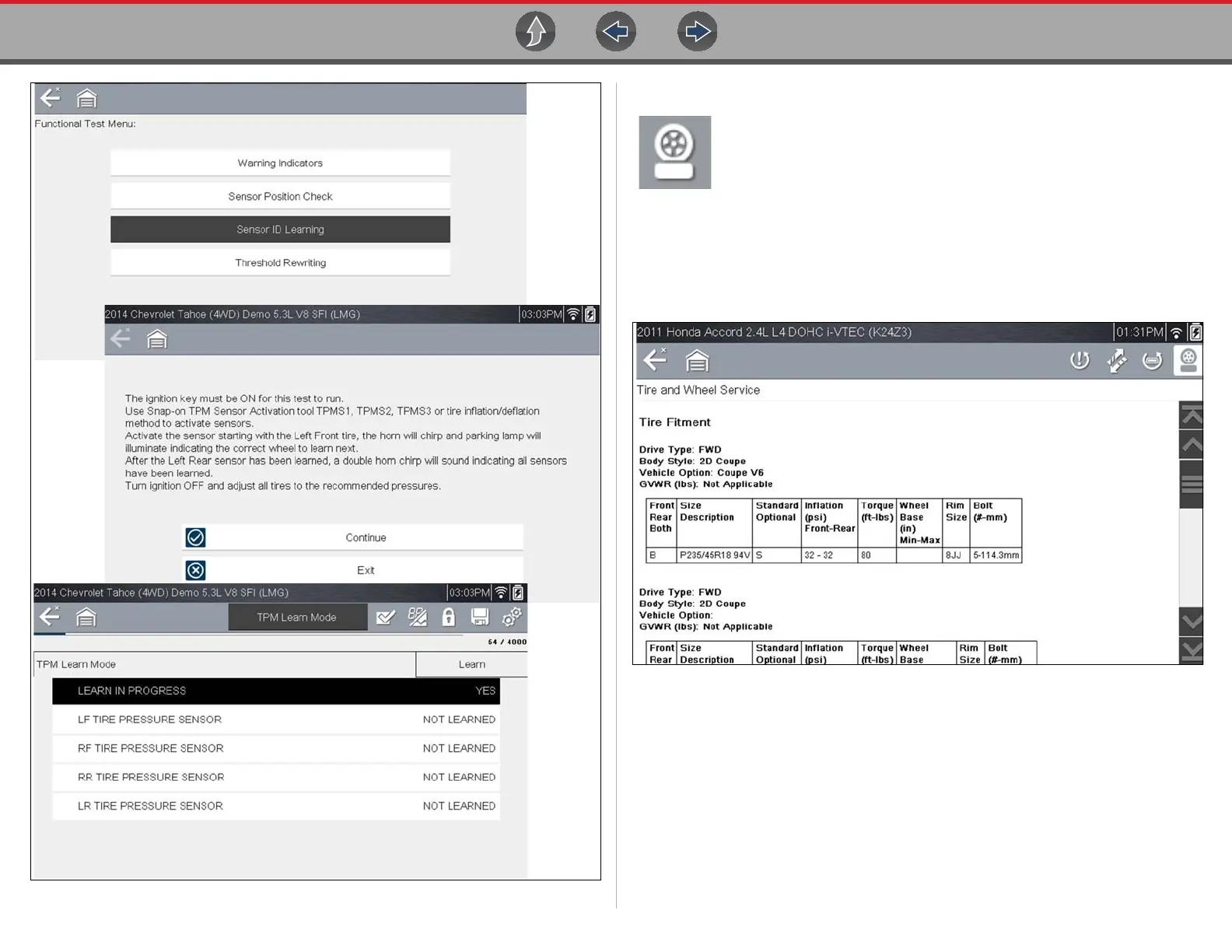
Task: Tap the back arrow in TPM Learn Mode screen
Action: pyautogui.click(x=50, y=617)
